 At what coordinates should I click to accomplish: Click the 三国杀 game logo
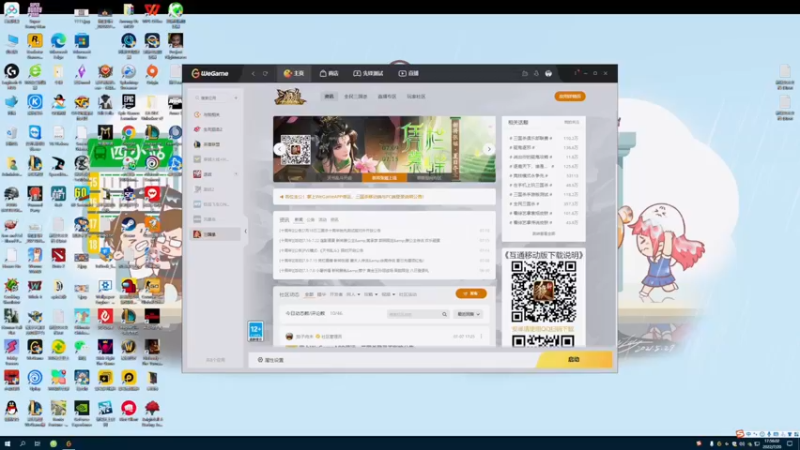[290, 96]
